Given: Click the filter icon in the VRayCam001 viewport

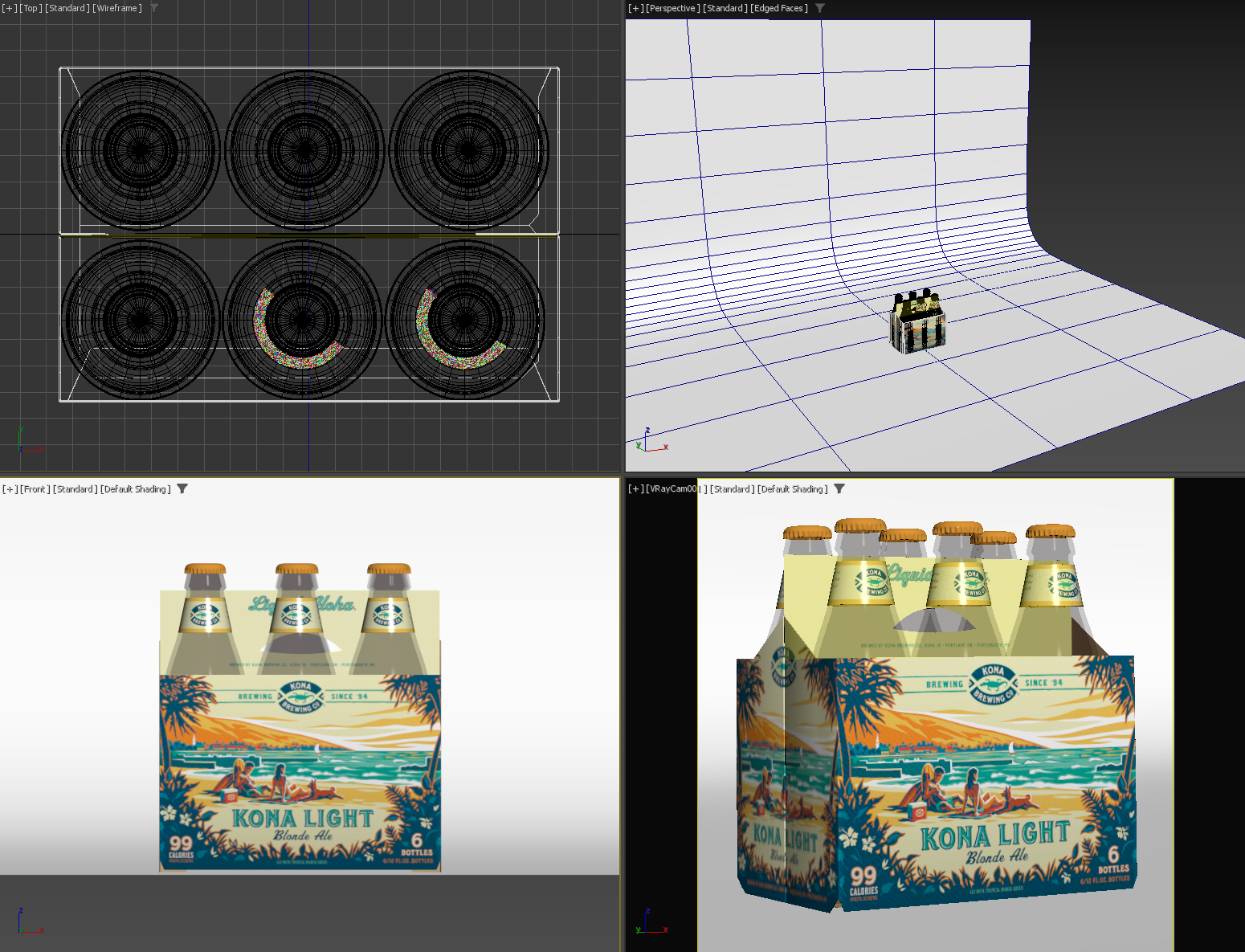Looking at the screenshot, I should pos(839,488).
